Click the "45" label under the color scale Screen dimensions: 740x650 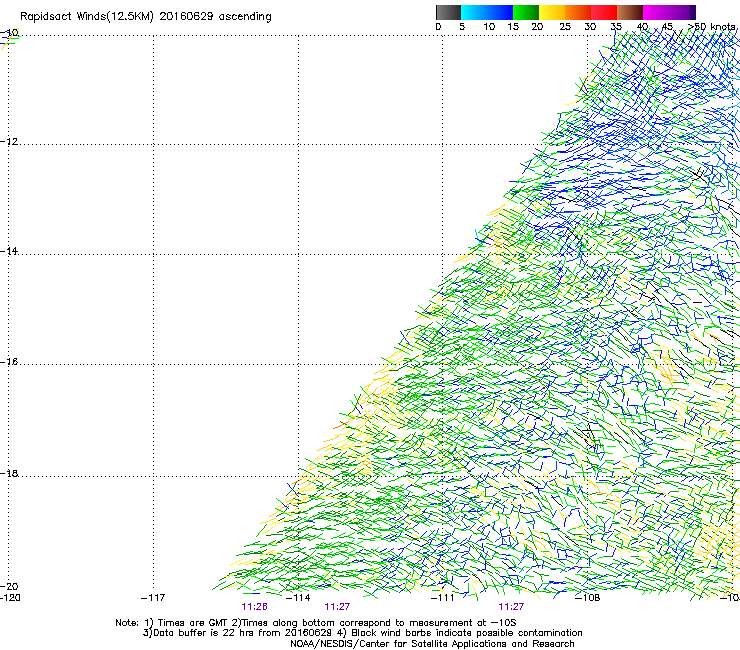[x=667, y=27]
